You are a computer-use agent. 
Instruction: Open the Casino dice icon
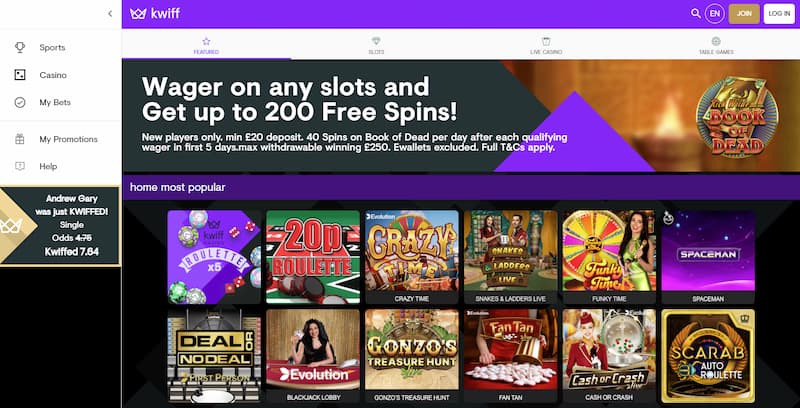pos(20,75)
